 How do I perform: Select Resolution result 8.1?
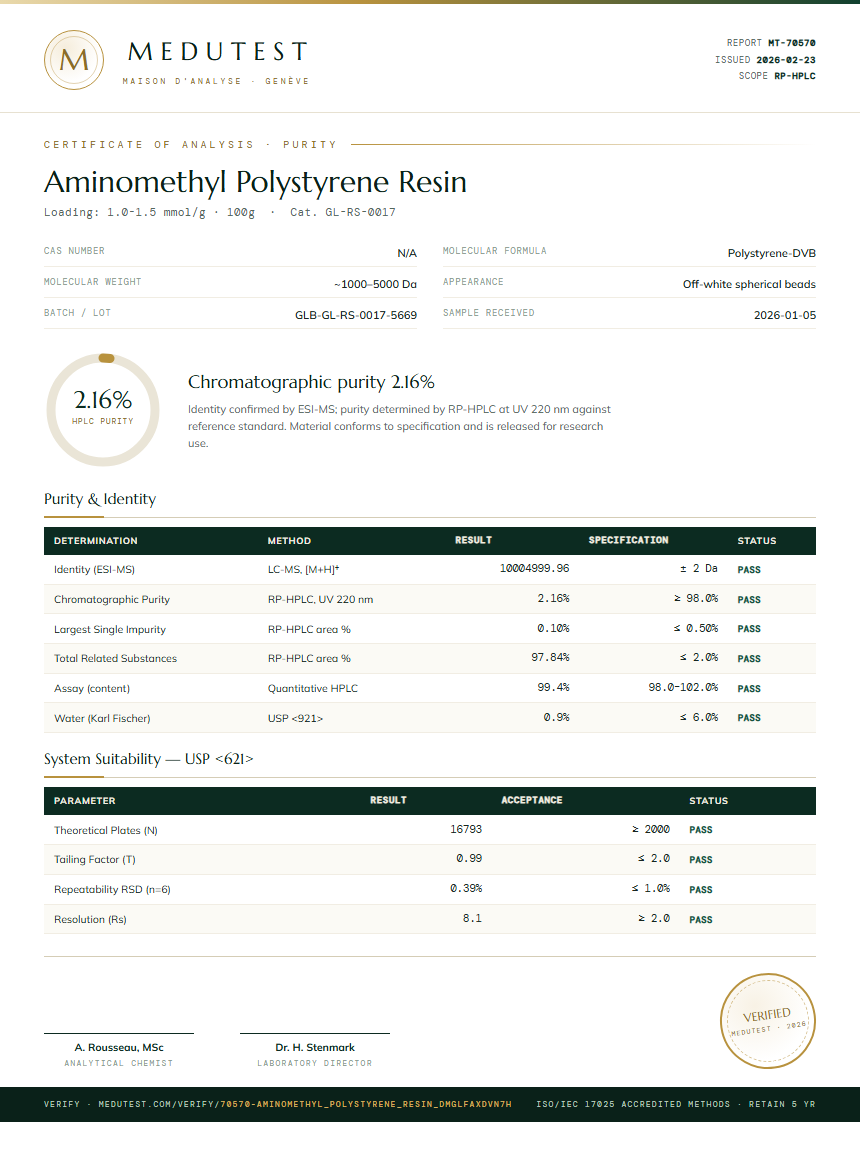(472, 918)
